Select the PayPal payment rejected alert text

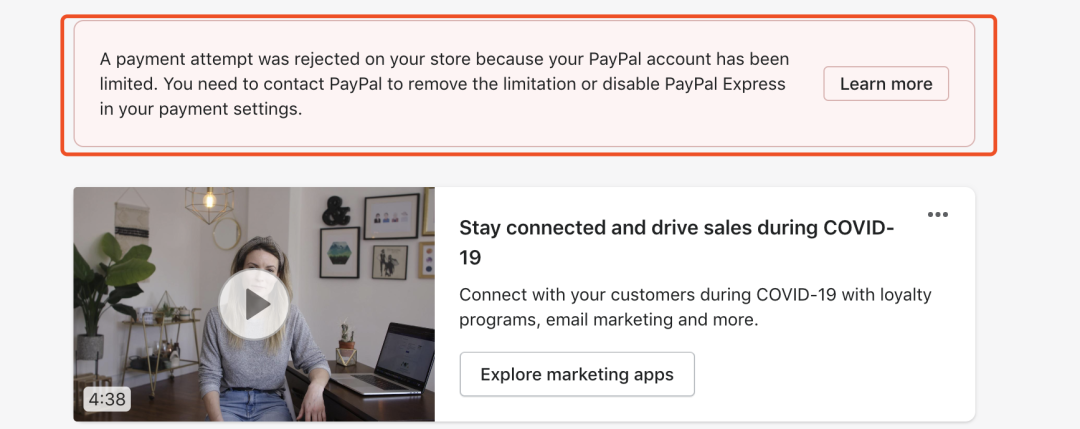pyautogui.click(x=444, y=84)
